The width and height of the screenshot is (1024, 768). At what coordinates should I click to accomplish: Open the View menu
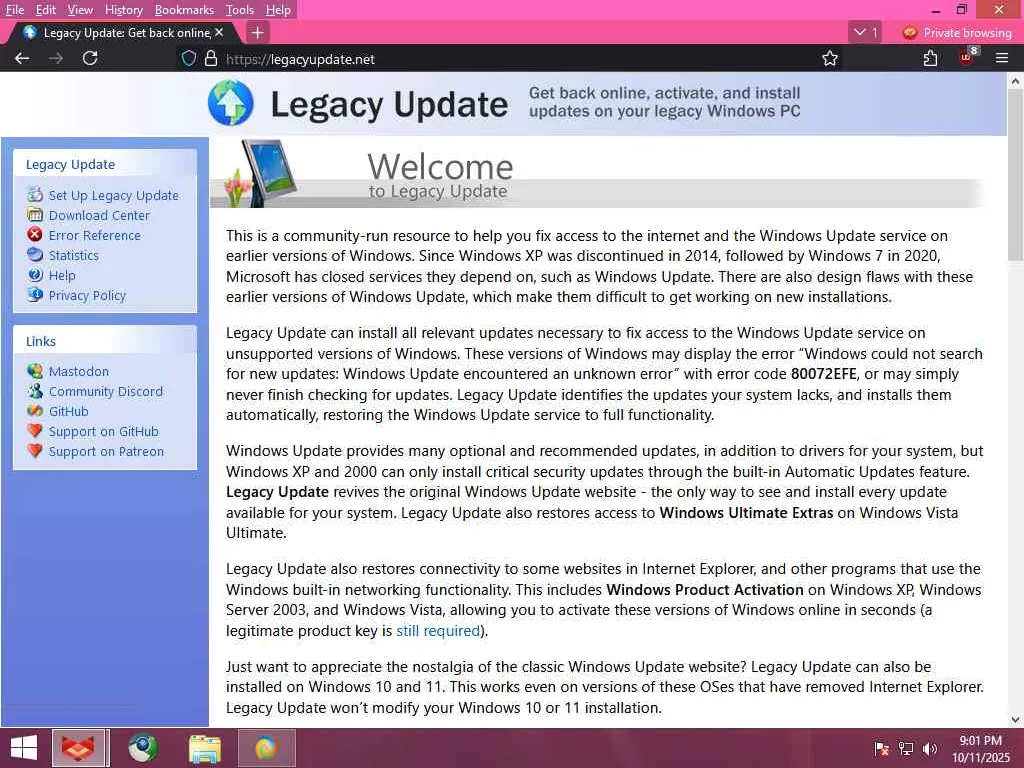click(x=80, y=10)
